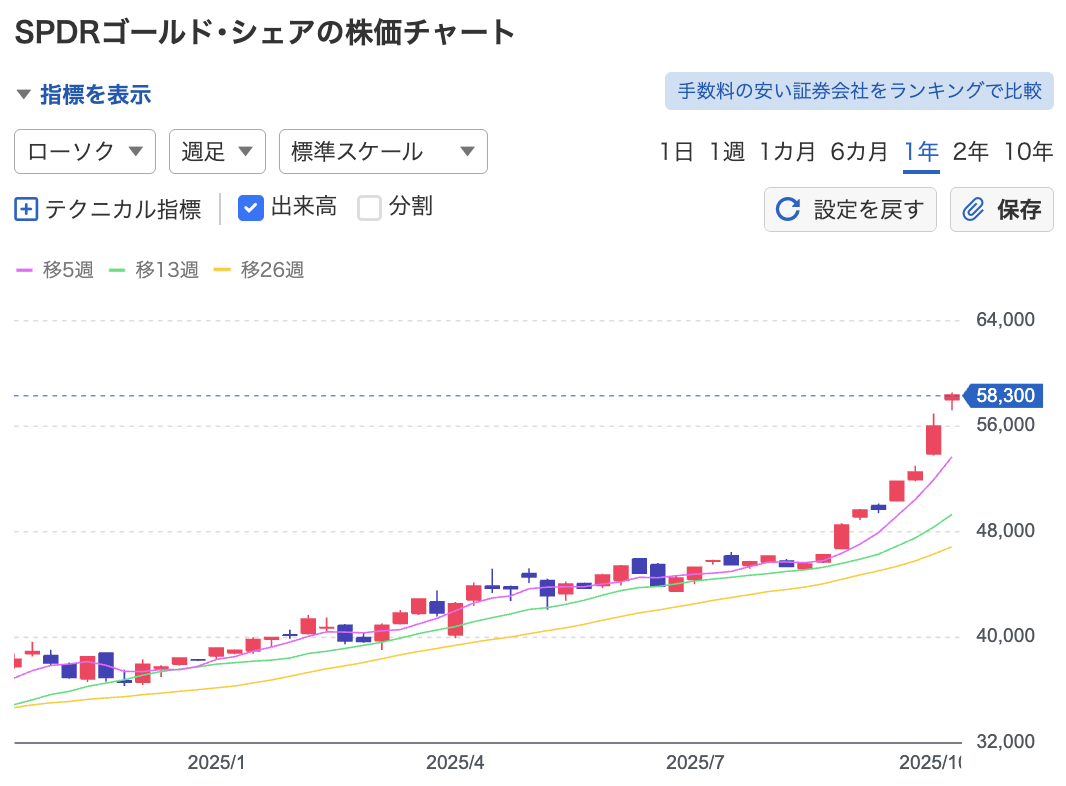1066x786 pixels.
Task: Switch to the 1日 time range
Action: pyautogui.click(x=676, y=152)
